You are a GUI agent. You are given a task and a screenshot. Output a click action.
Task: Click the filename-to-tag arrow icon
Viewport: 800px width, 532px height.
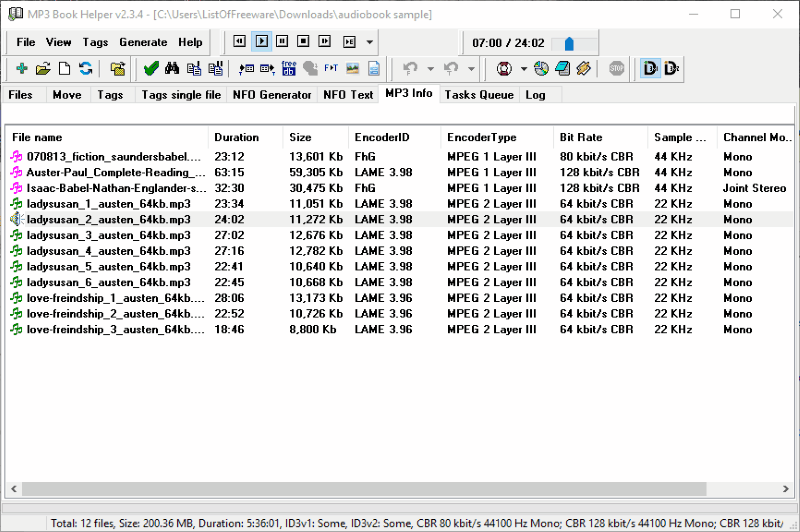(x=267, y=68)
